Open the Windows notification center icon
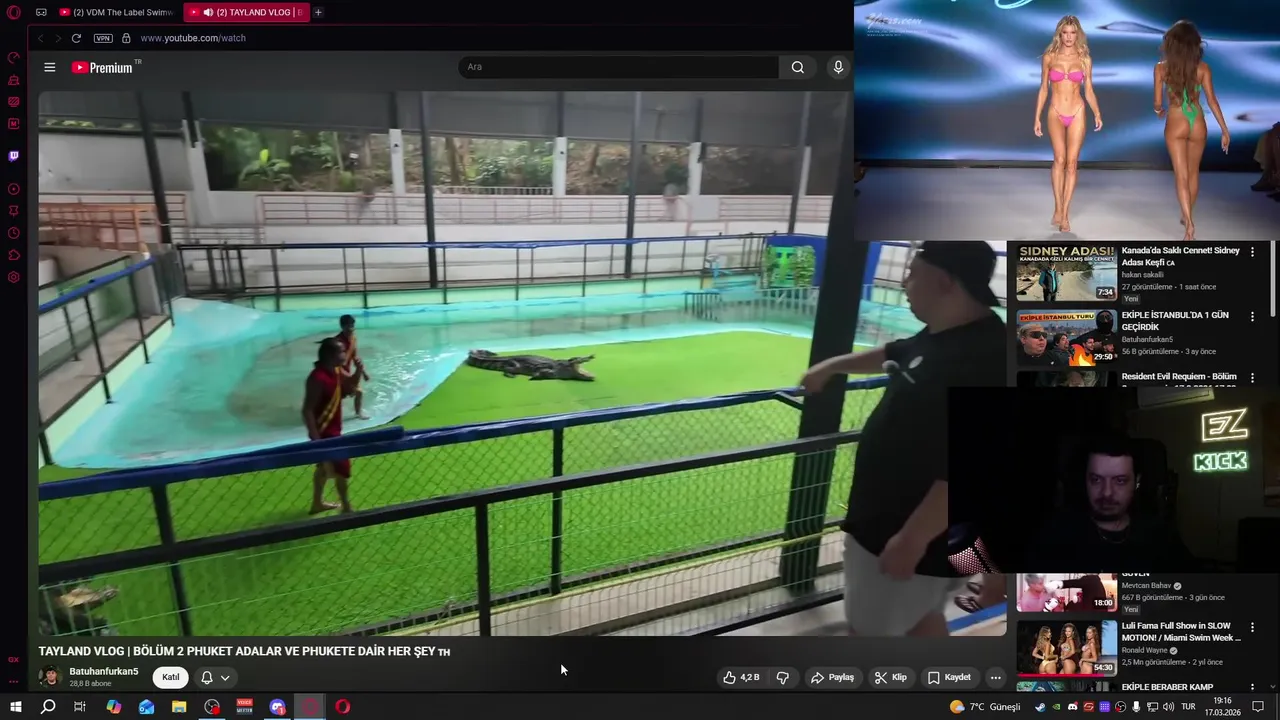Screen dimensions: 1280x720 pos(1258,707)
